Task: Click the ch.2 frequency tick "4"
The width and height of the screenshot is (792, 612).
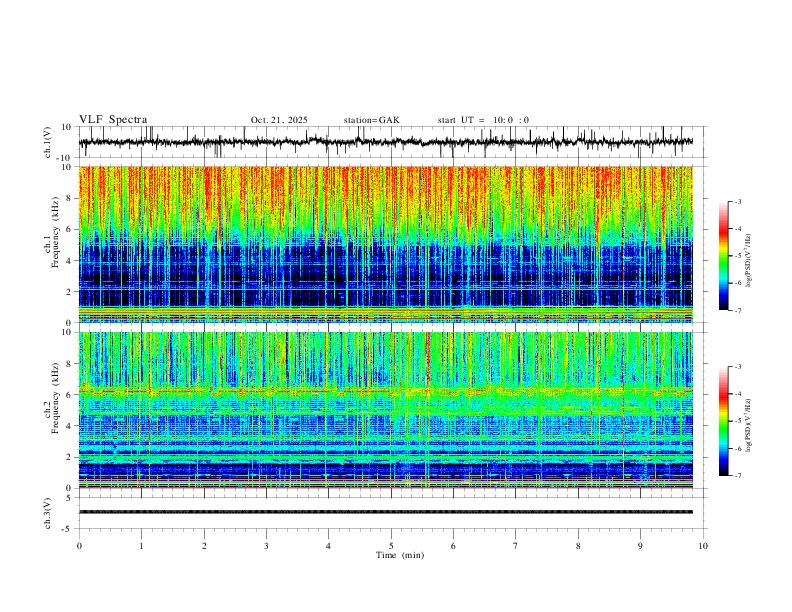Action: pyautogui.click(x=69, y=426)
